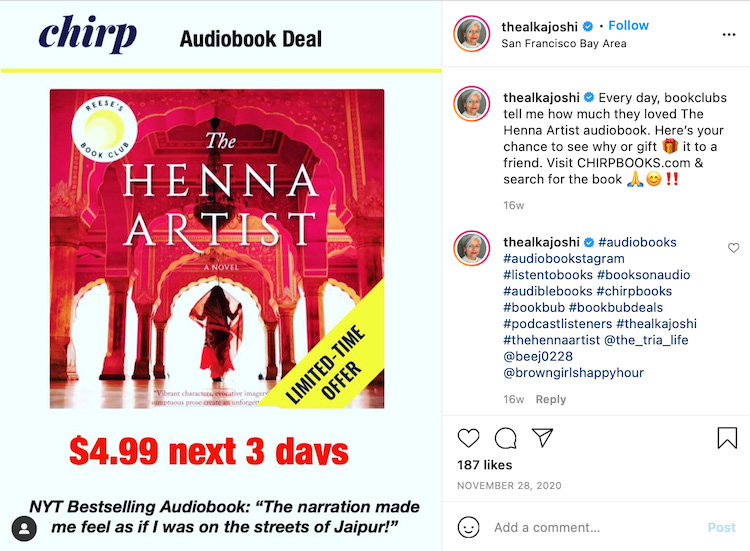
Task: Share post via paper plane icon
Action: [x=542, y=438]
